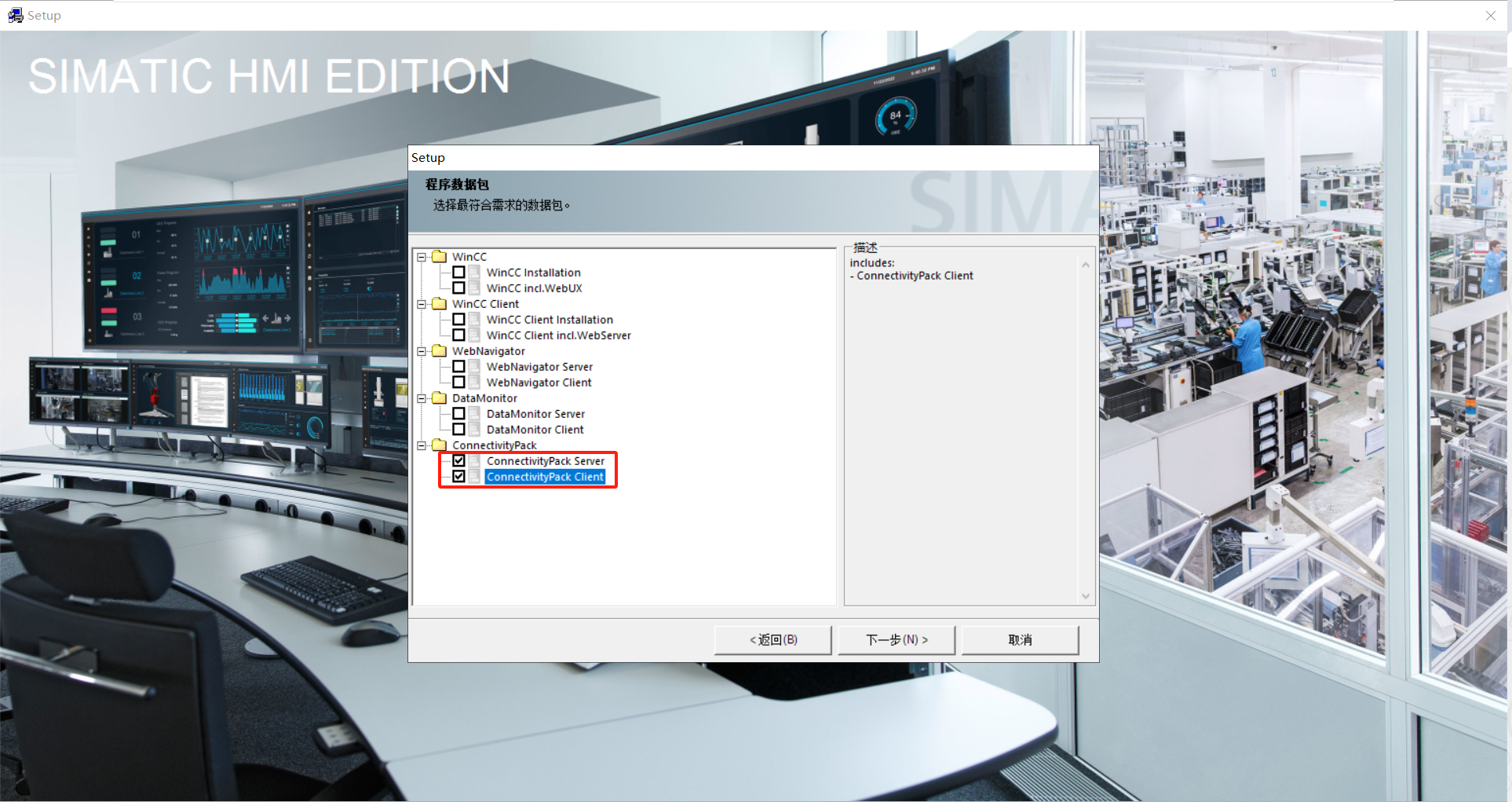Enable the DataMonitor Server checkbox

458,414
